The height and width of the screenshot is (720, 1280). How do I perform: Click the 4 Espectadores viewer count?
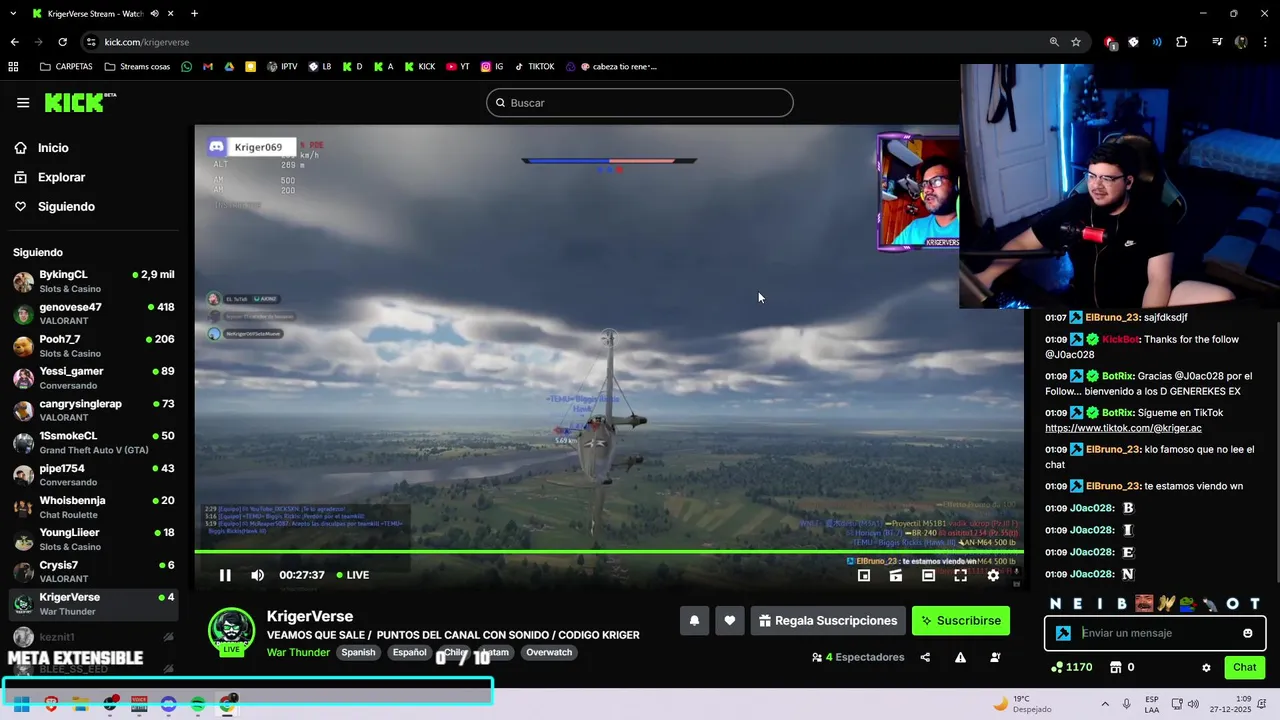[858, 657]
